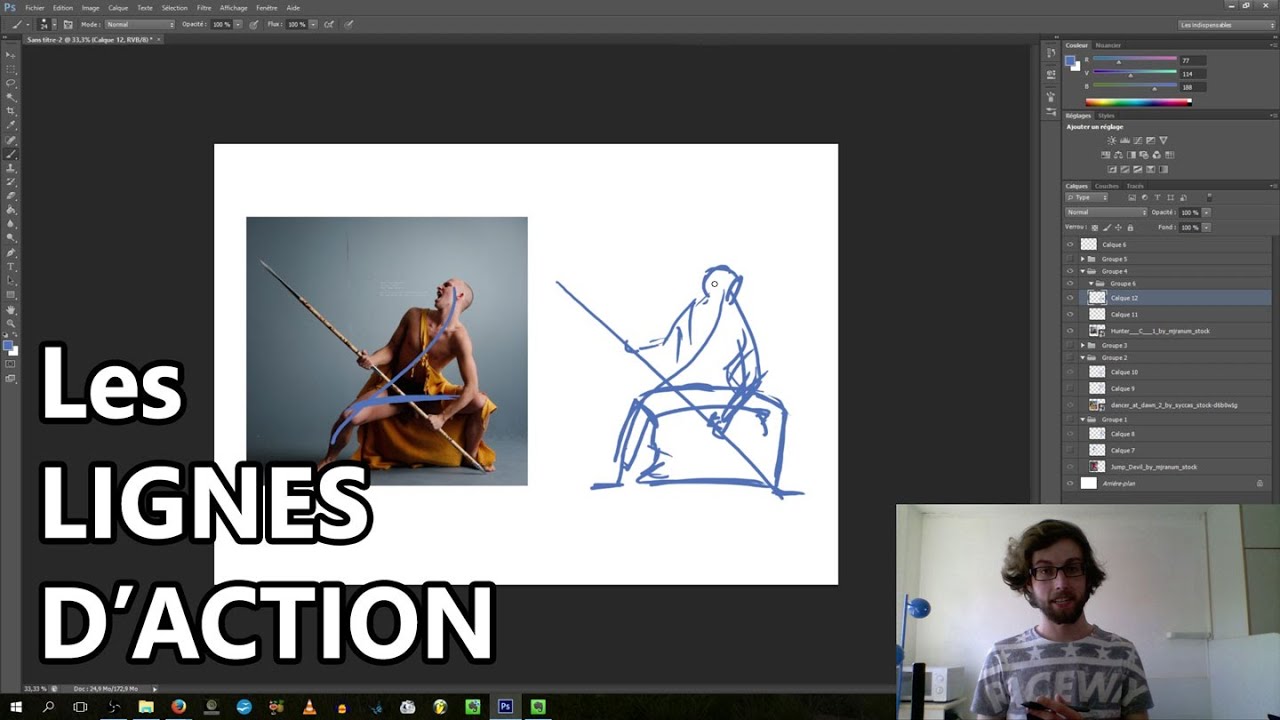Open the Filtre menu
Viewport: 1280px width, 720px height.
(204, 8)
